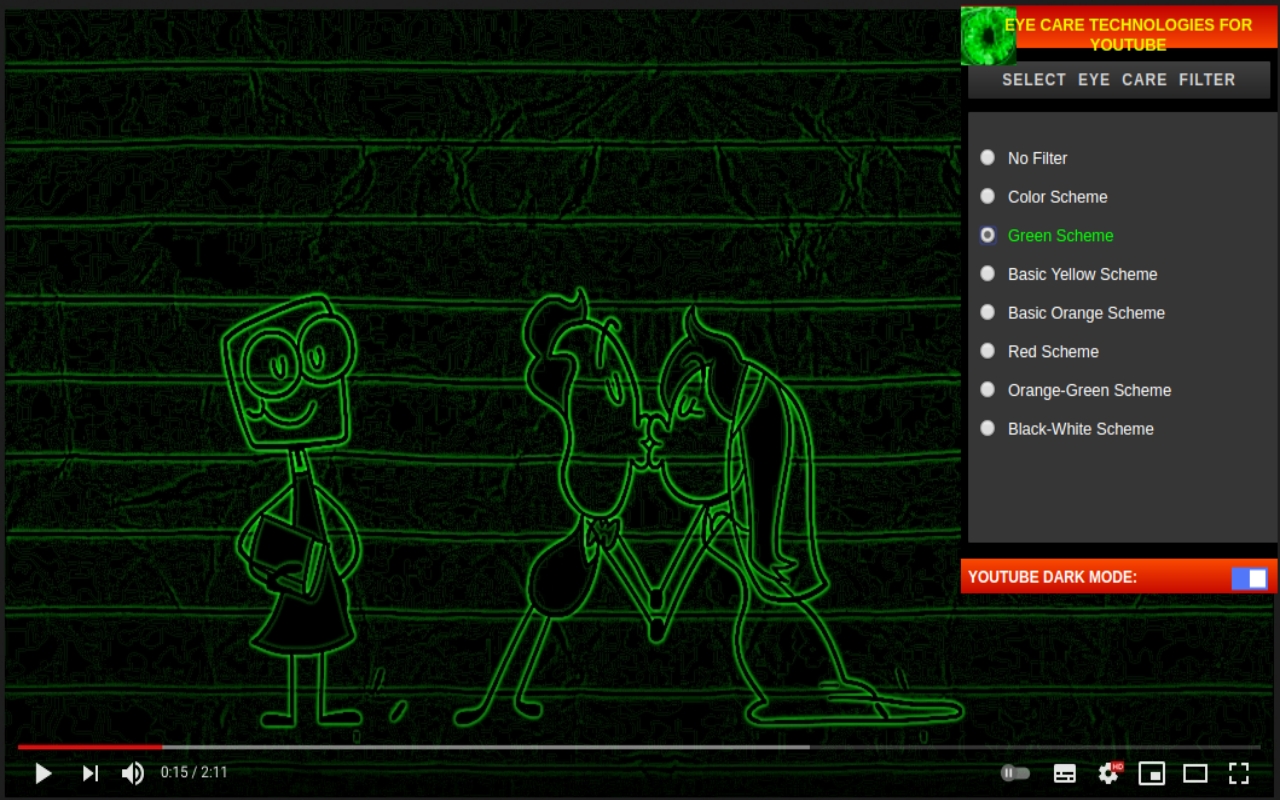Screen dimensions: 1280x800
Task: Pick the Basic Orange Scheme filter
Action: coord(988,313)
